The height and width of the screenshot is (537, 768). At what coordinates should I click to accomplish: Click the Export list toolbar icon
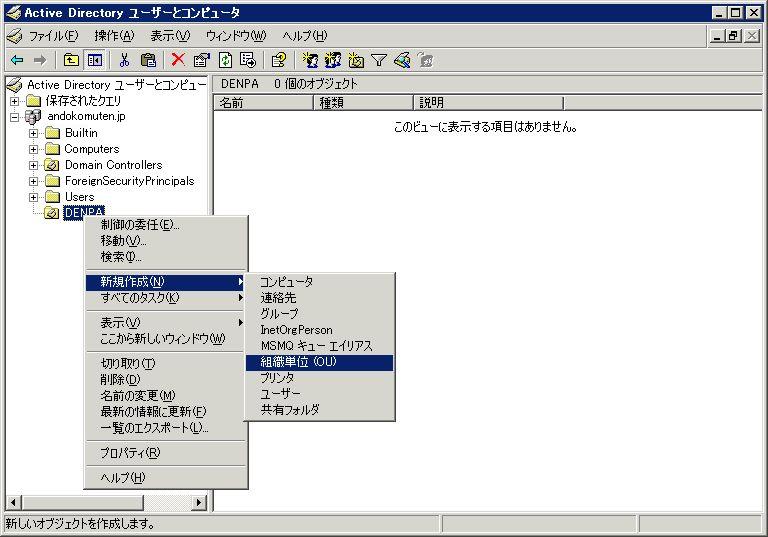(248, 60)
